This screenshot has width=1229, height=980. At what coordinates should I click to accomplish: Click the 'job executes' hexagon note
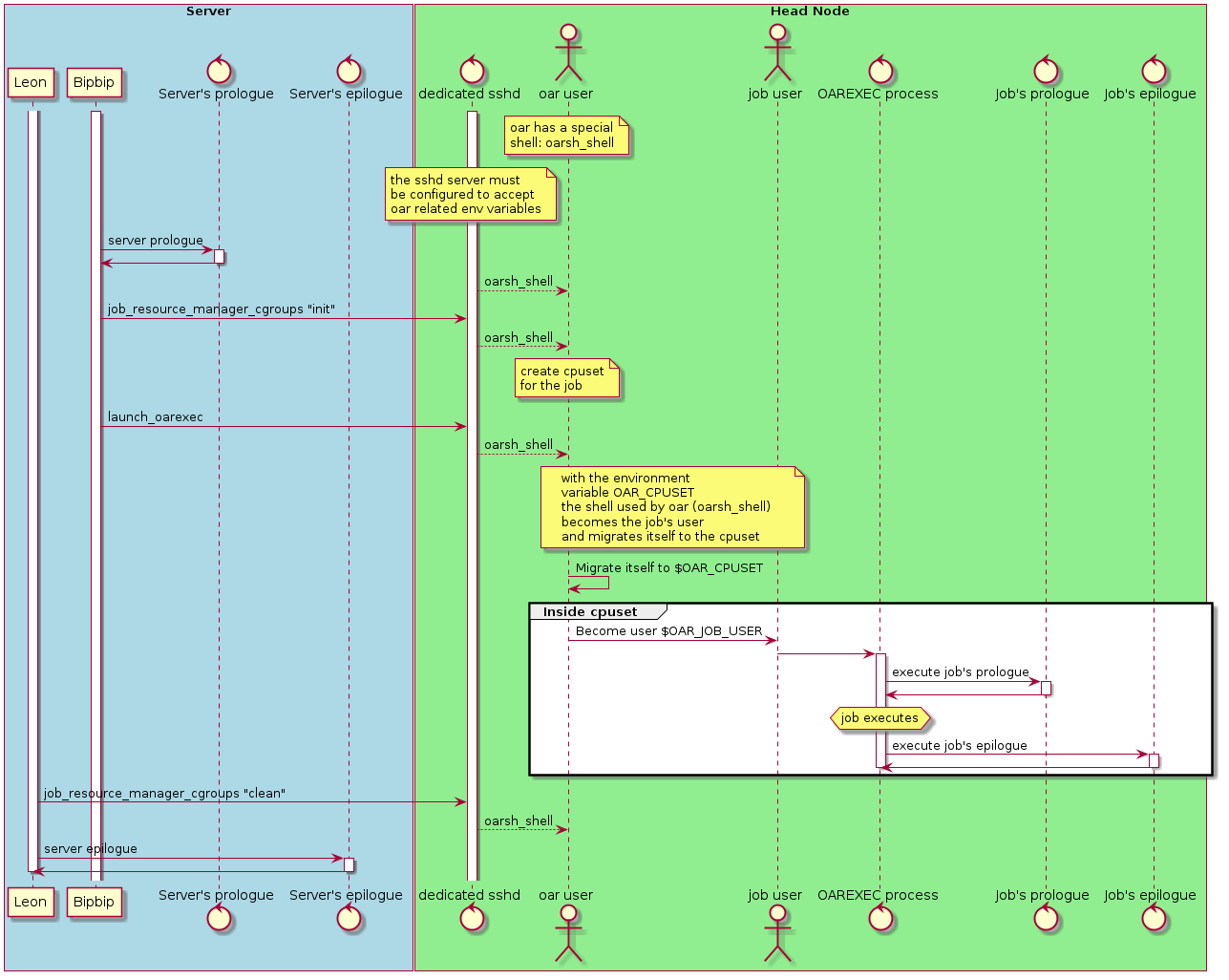879,718
